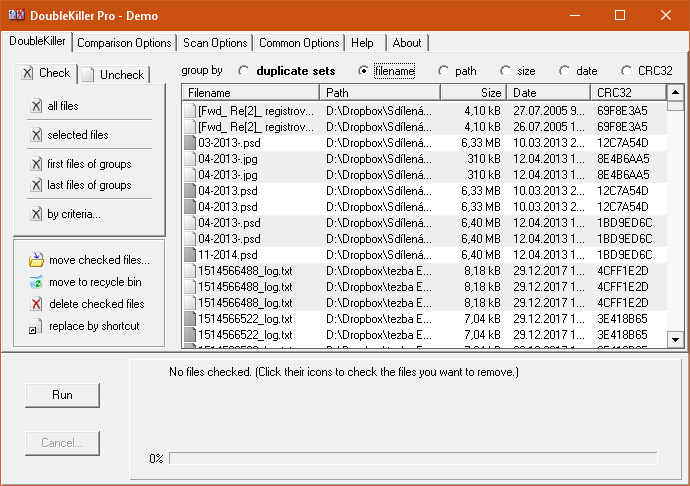Image resolution: width=690 pixels, height=486 pixels.
Task: Click the X icon beside all files
Action: tap(37, 106)
